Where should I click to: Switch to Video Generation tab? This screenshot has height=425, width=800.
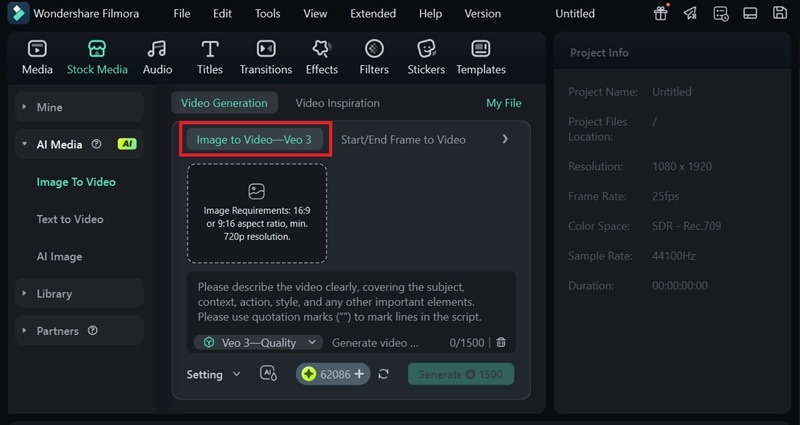click(x=224, y=103)
